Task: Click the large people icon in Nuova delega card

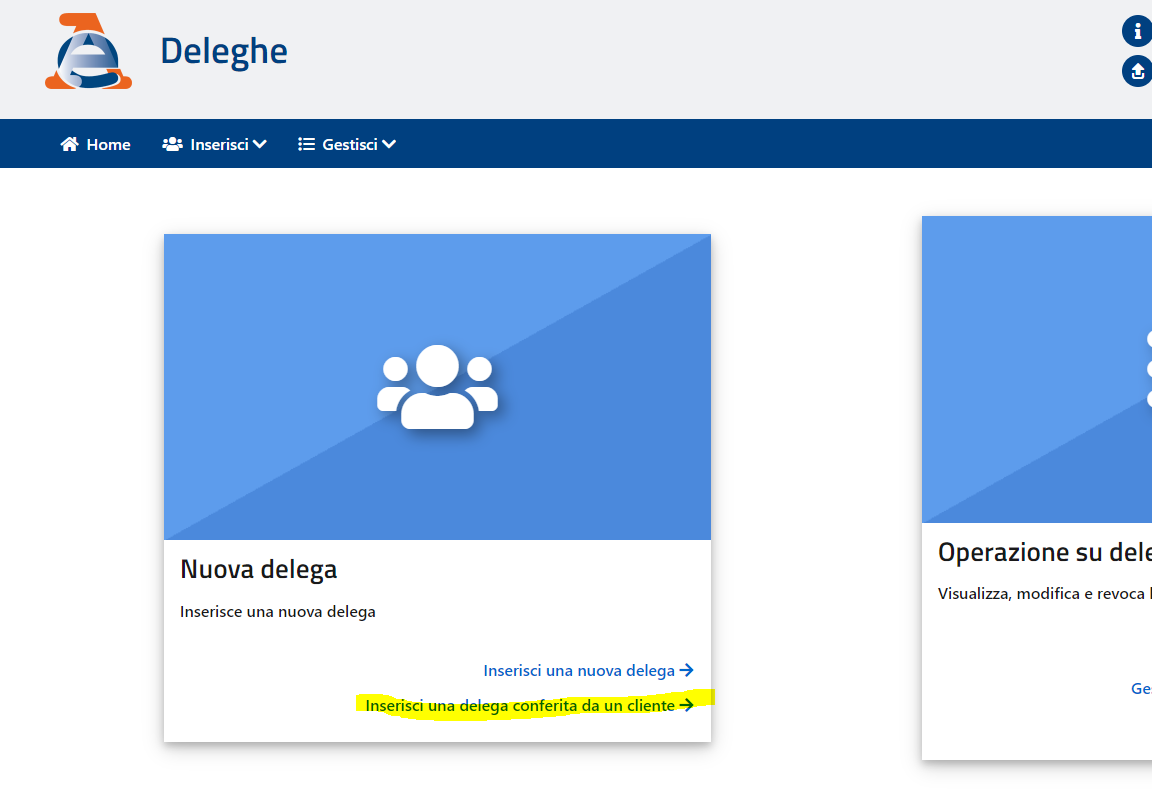Action: point(437,387)
